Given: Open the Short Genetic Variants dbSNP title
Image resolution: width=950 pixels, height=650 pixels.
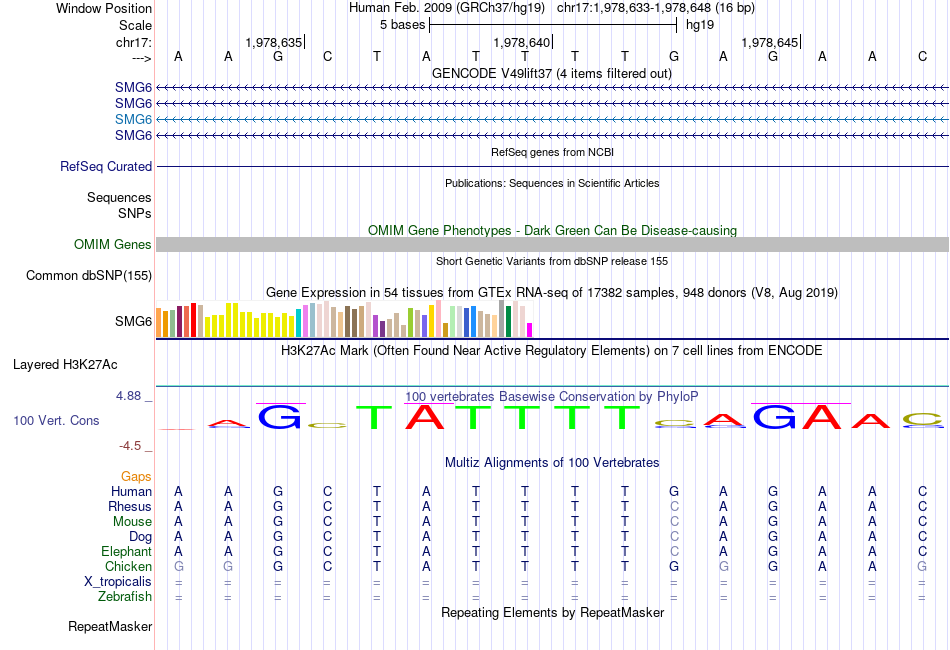Looking at the screenshot, I should tap(552, 261).
